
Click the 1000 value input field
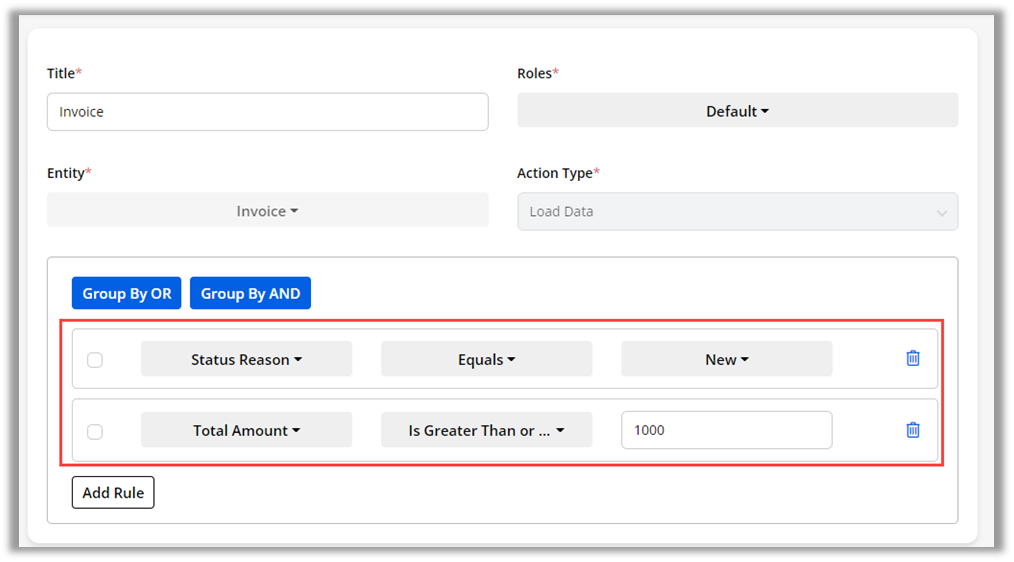726,430
